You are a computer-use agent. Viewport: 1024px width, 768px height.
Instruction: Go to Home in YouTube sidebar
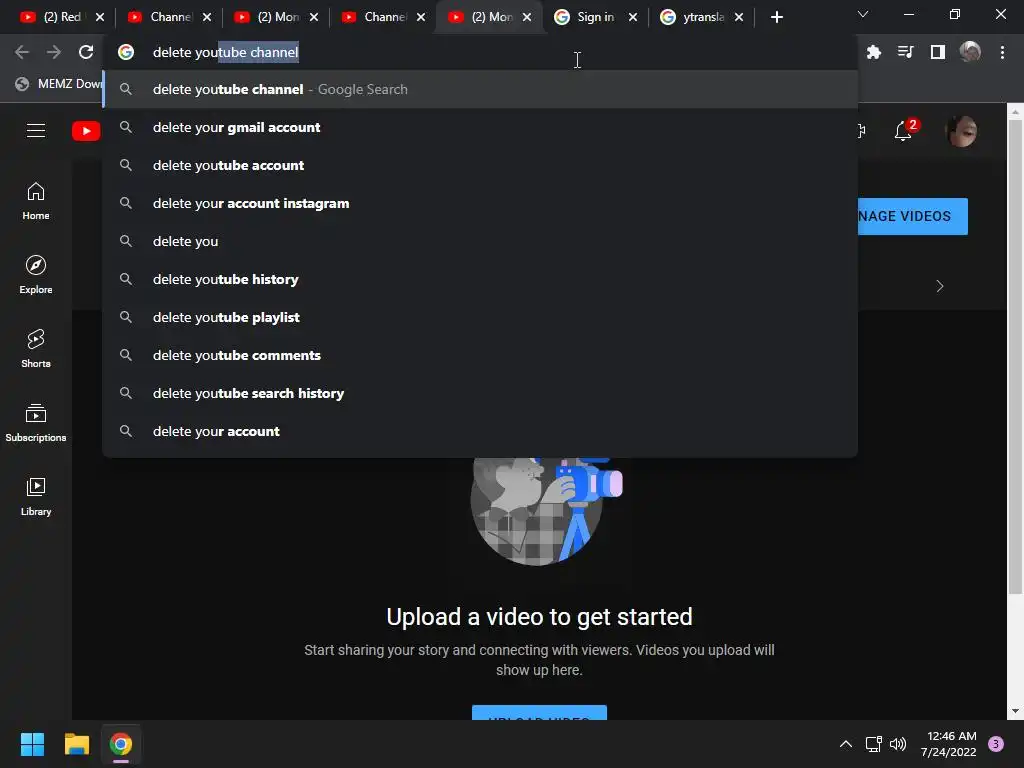pos(36,201)
